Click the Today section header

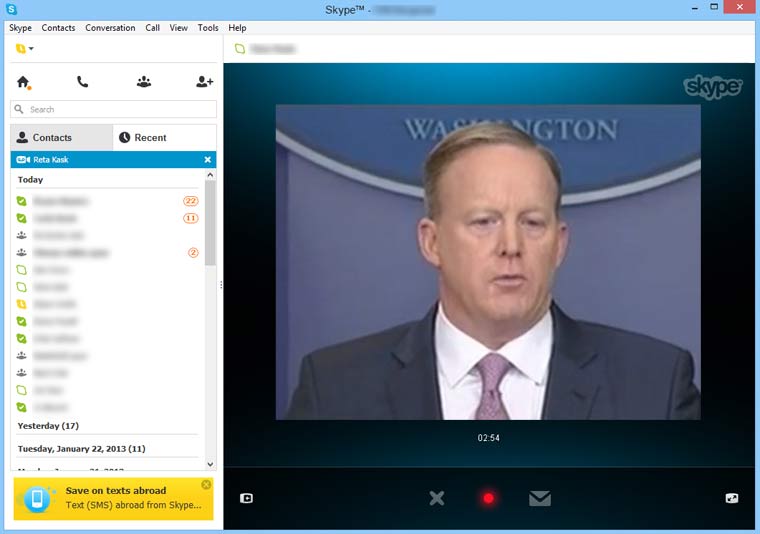[30, 180]
